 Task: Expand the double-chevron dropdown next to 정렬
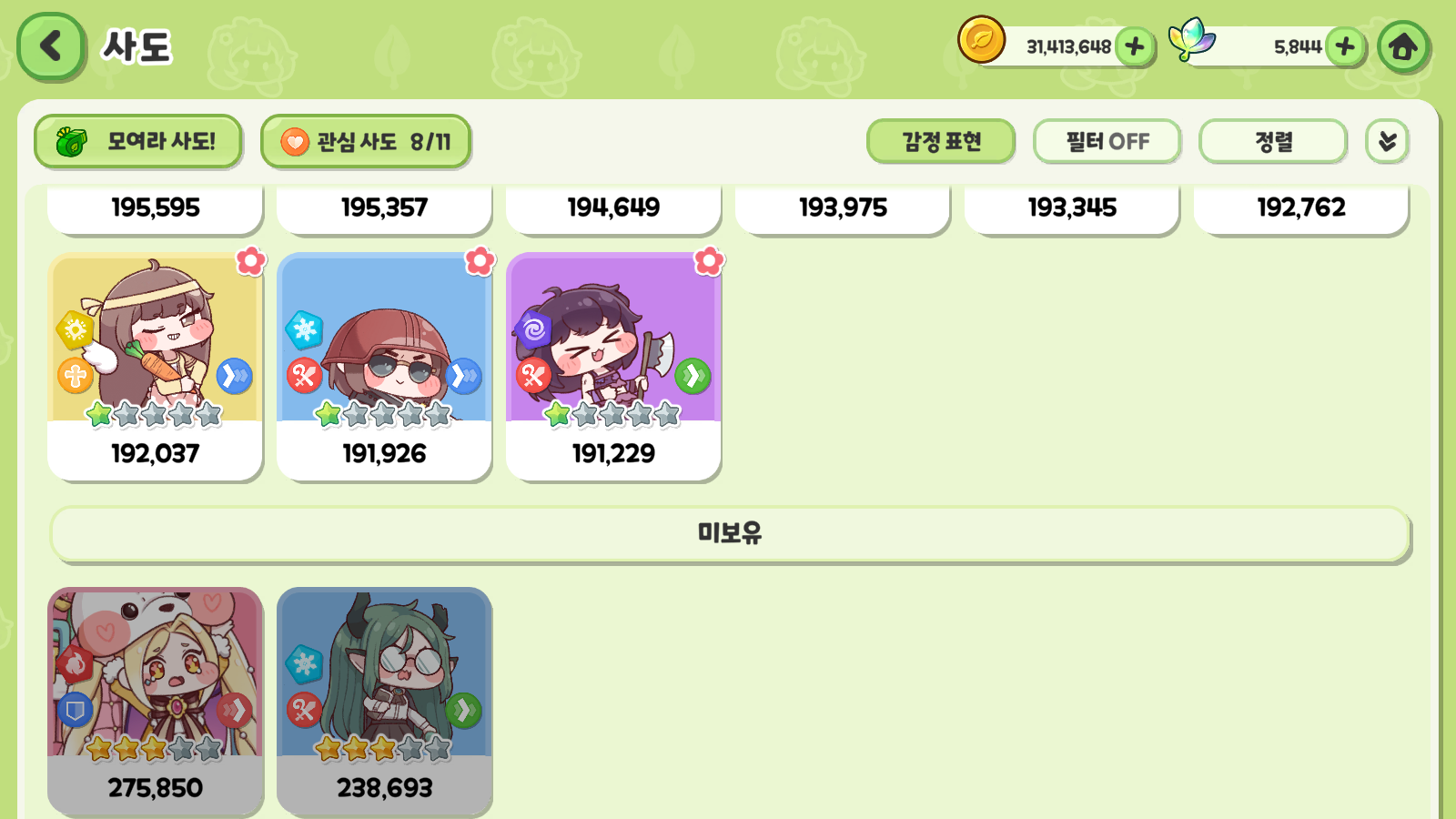pyautogui.click(x=1387, y=141)
